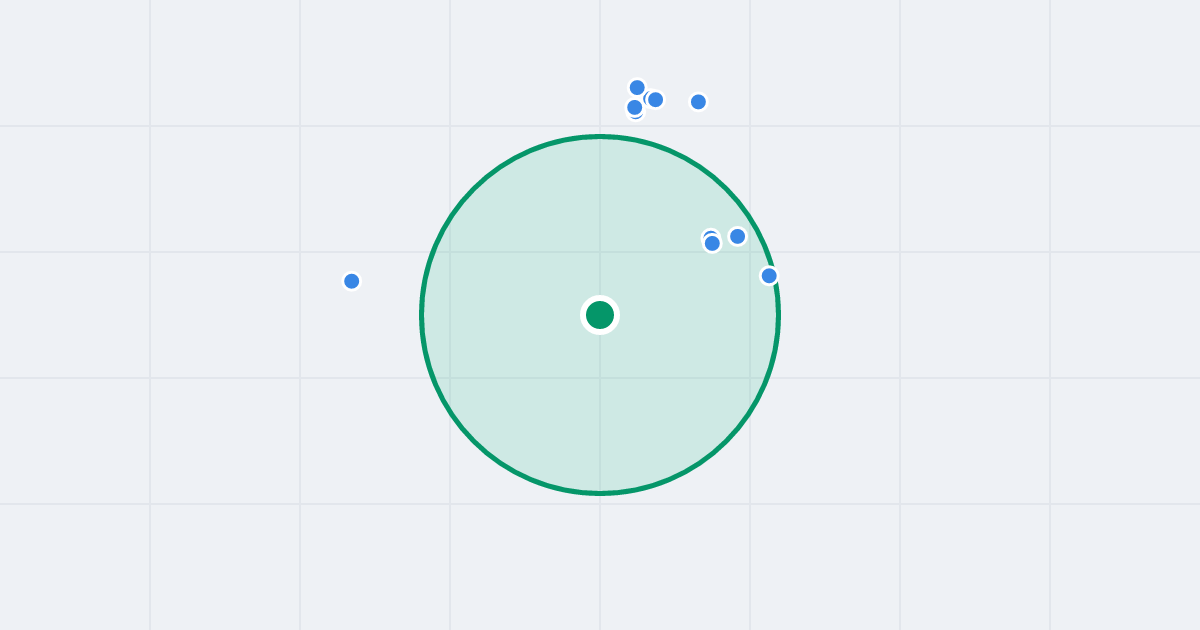Select the topmost blue dot in the cluster above circle

[x=637, y=87]
